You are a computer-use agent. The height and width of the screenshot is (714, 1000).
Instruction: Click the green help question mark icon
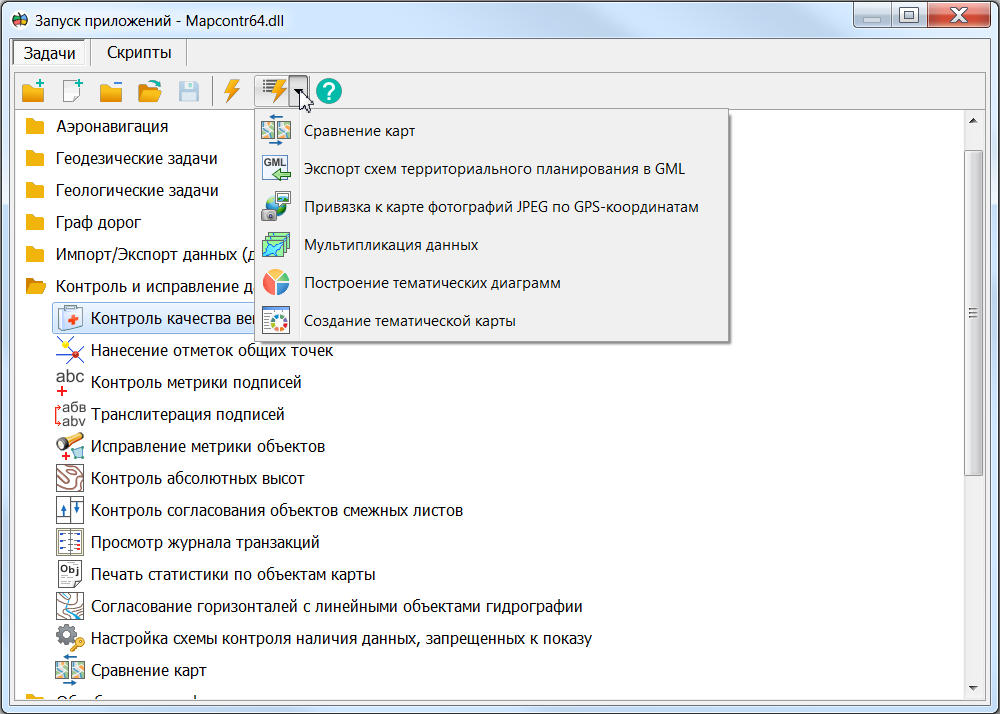tap(329, 91)
